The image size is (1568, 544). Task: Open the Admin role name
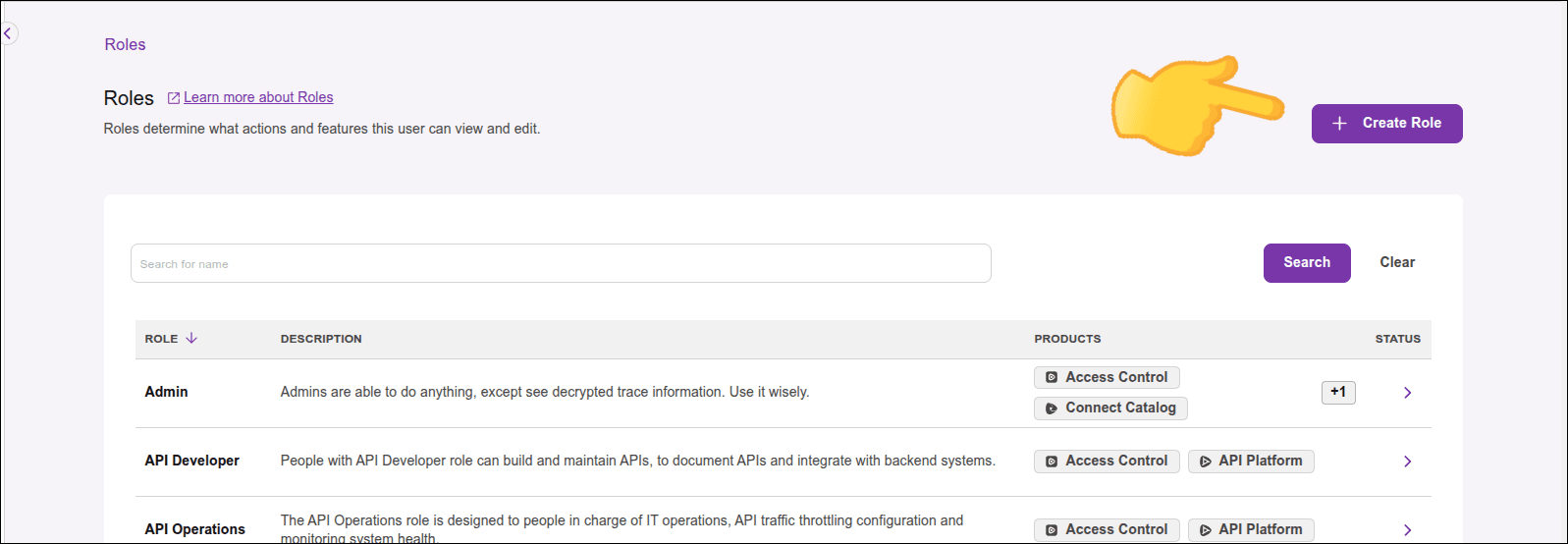(166, 392)
